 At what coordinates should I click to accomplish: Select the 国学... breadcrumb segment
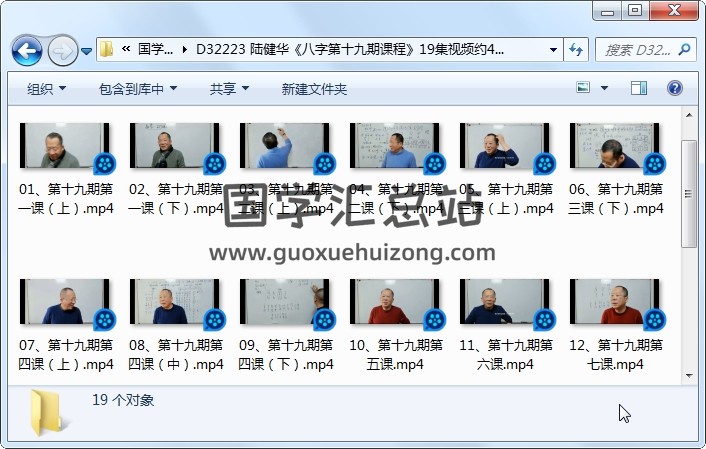coord(155,49)
